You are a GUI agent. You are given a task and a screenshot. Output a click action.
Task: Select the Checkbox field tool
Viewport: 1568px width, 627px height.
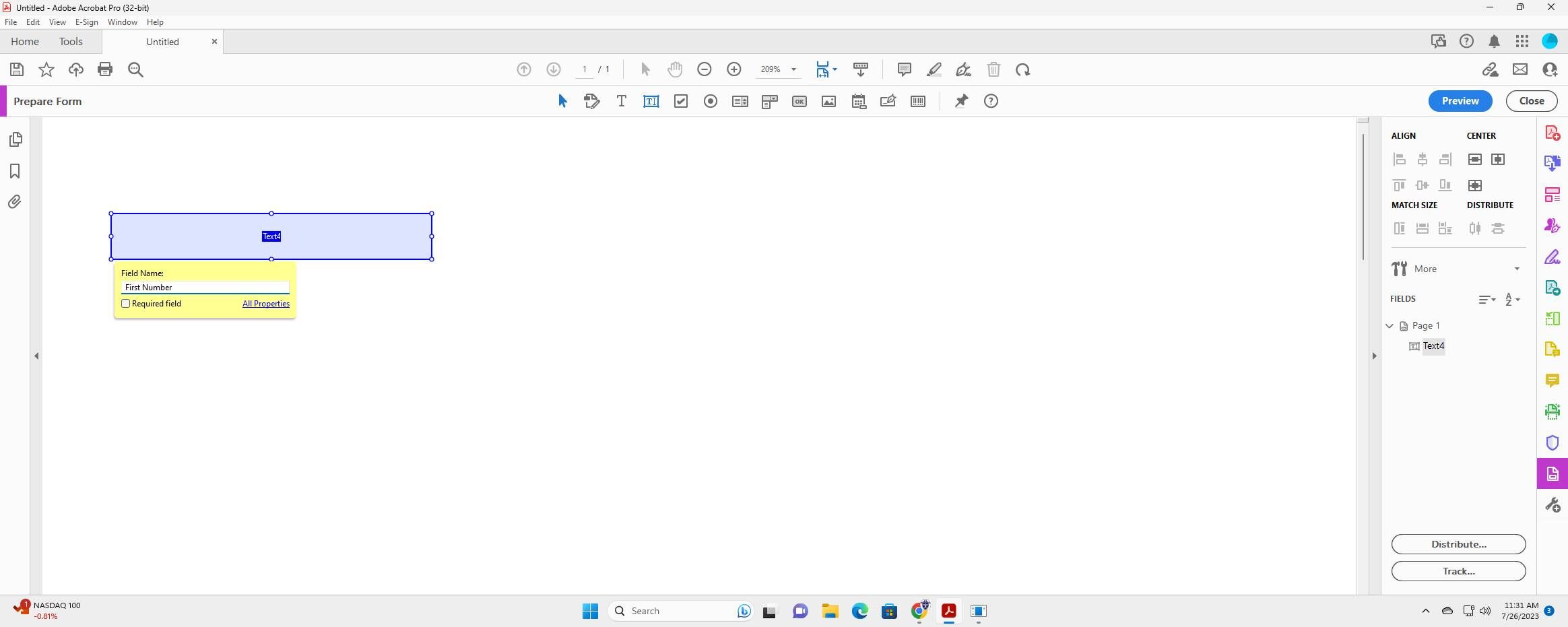pos(680,101)
